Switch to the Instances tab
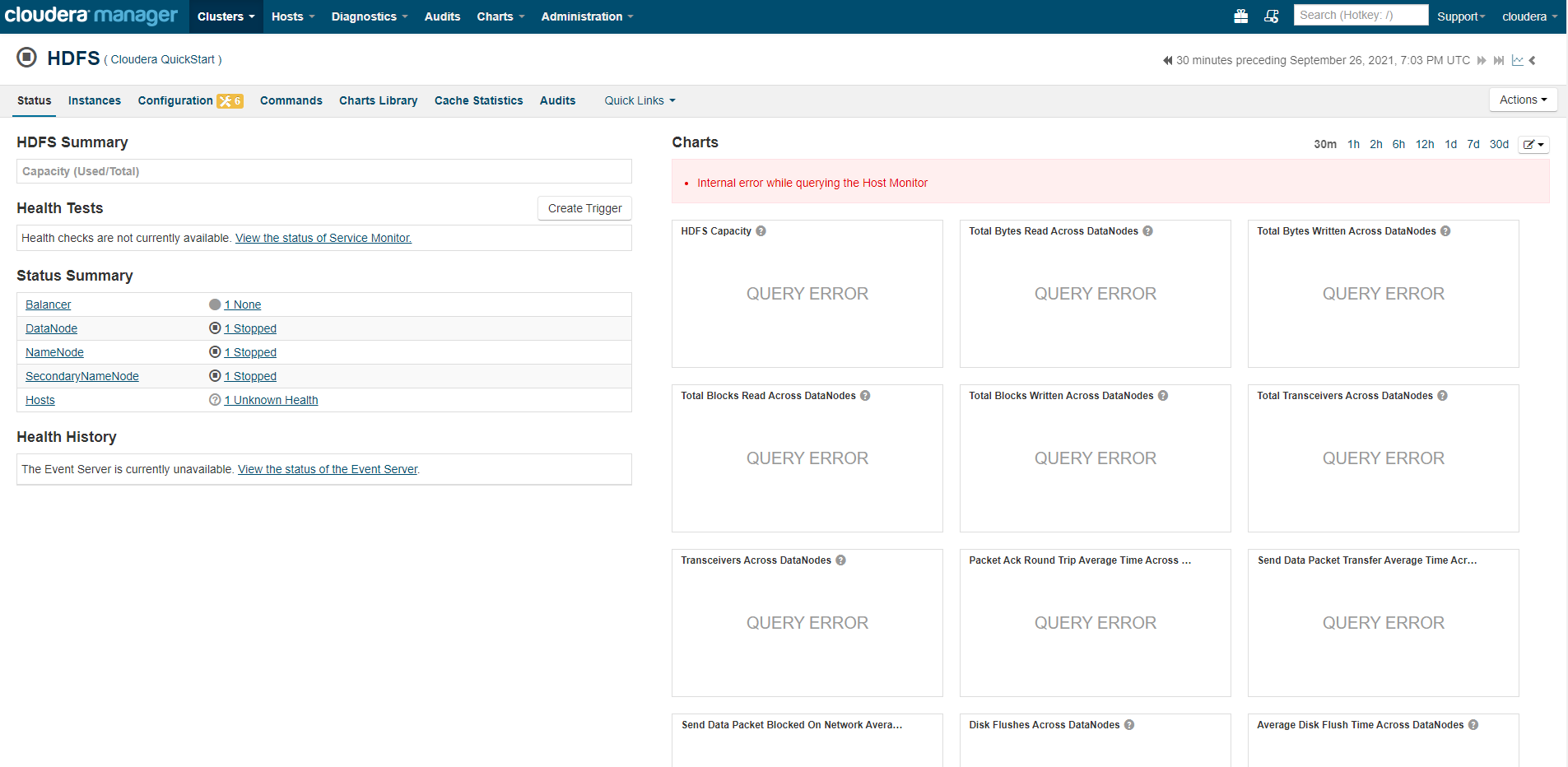Viewport: 1568px width, 767px height. point(95,100)
